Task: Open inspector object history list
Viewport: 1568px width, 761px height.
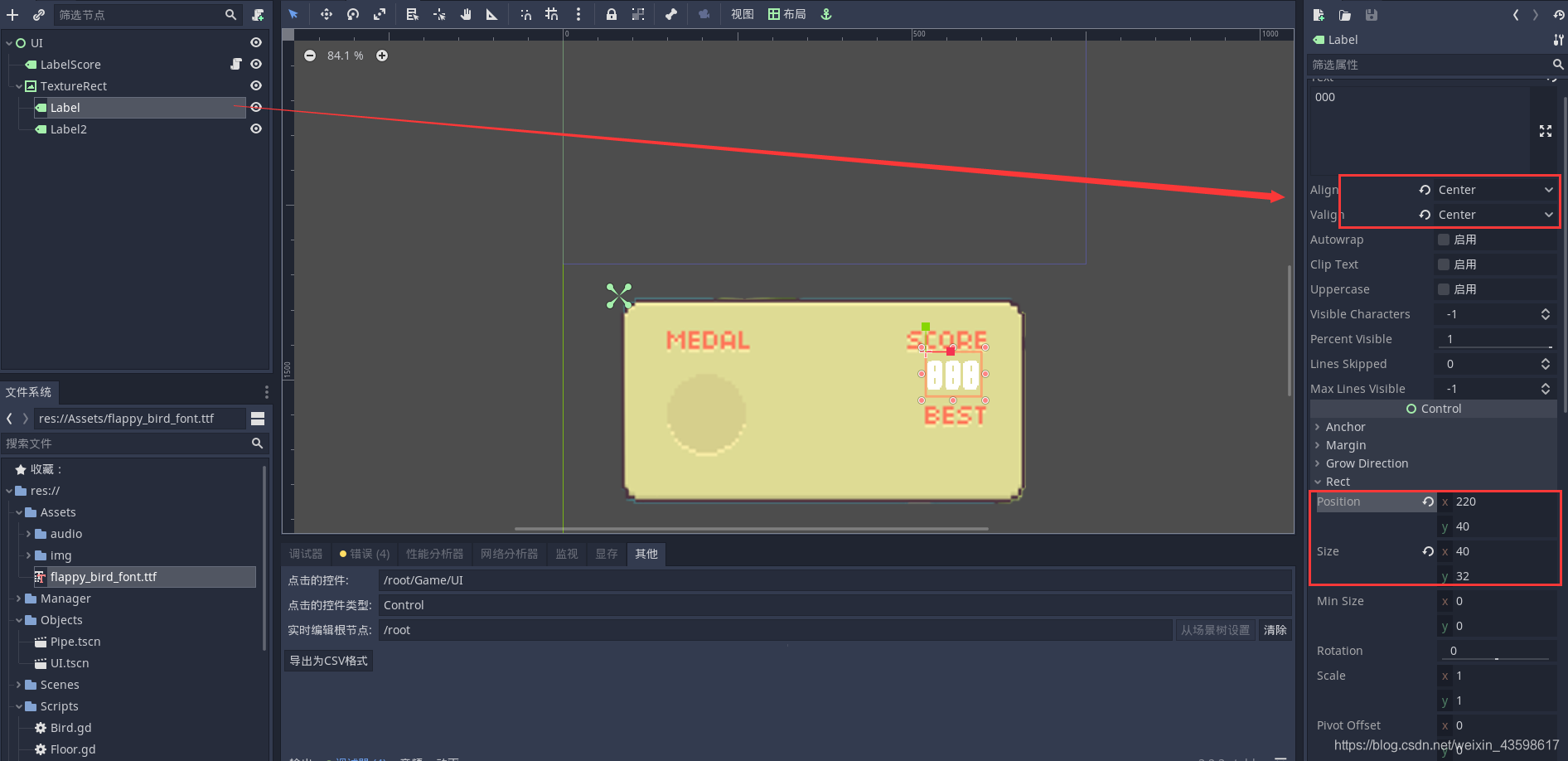Action: [1559, 15]
